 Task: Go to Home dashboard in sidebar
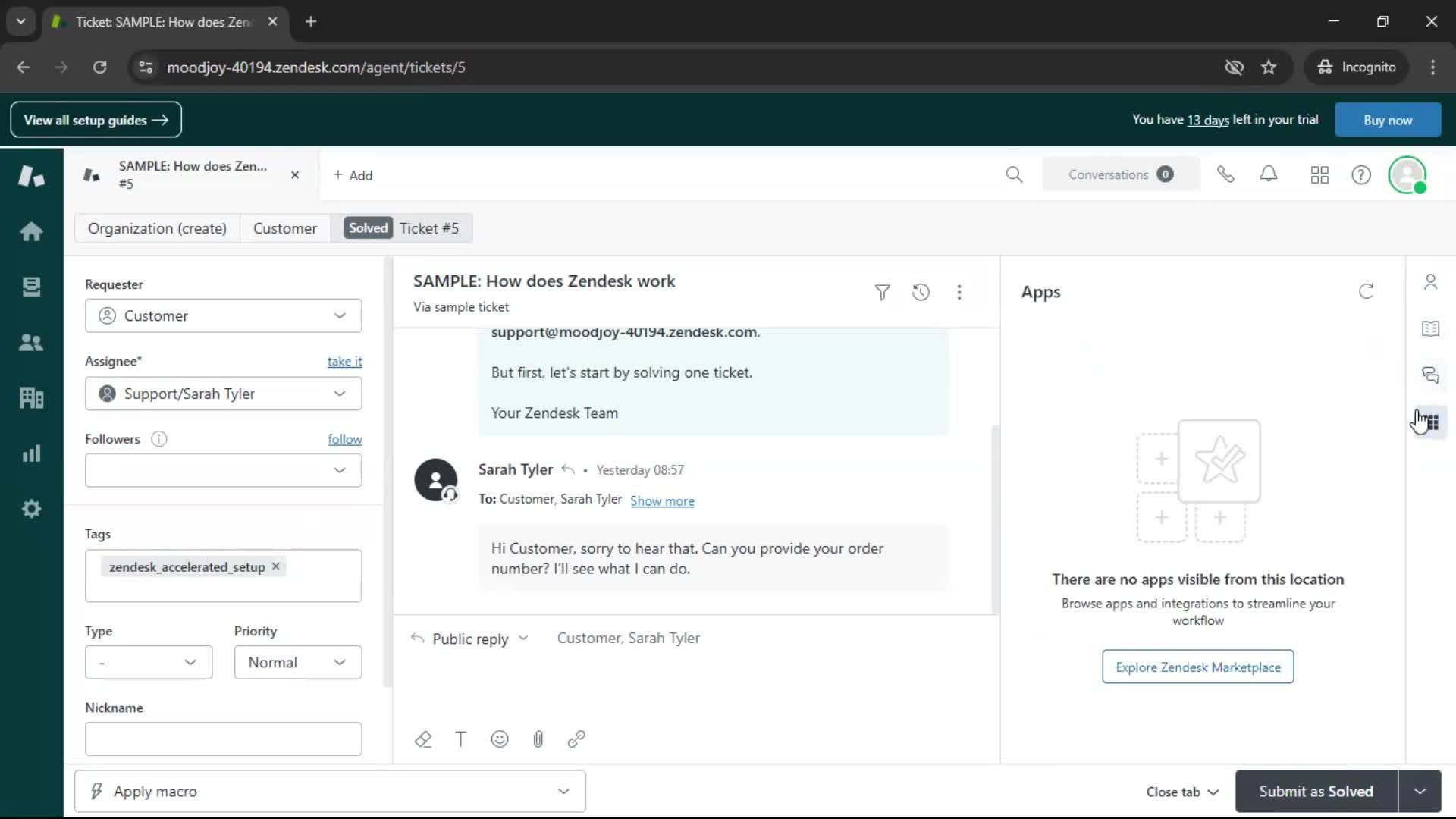[31, 231]
